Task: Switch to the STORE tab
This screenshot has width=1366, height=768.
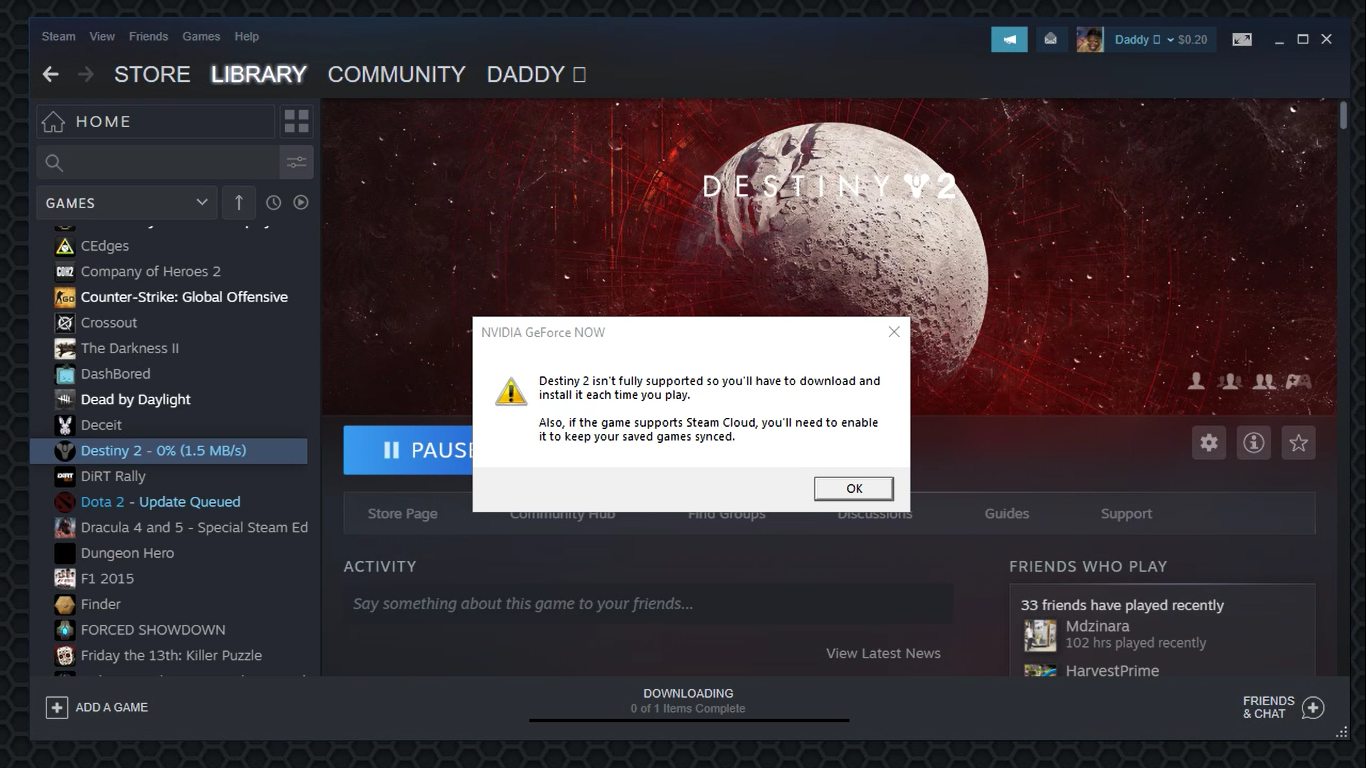Action: (x=152, y=74)
